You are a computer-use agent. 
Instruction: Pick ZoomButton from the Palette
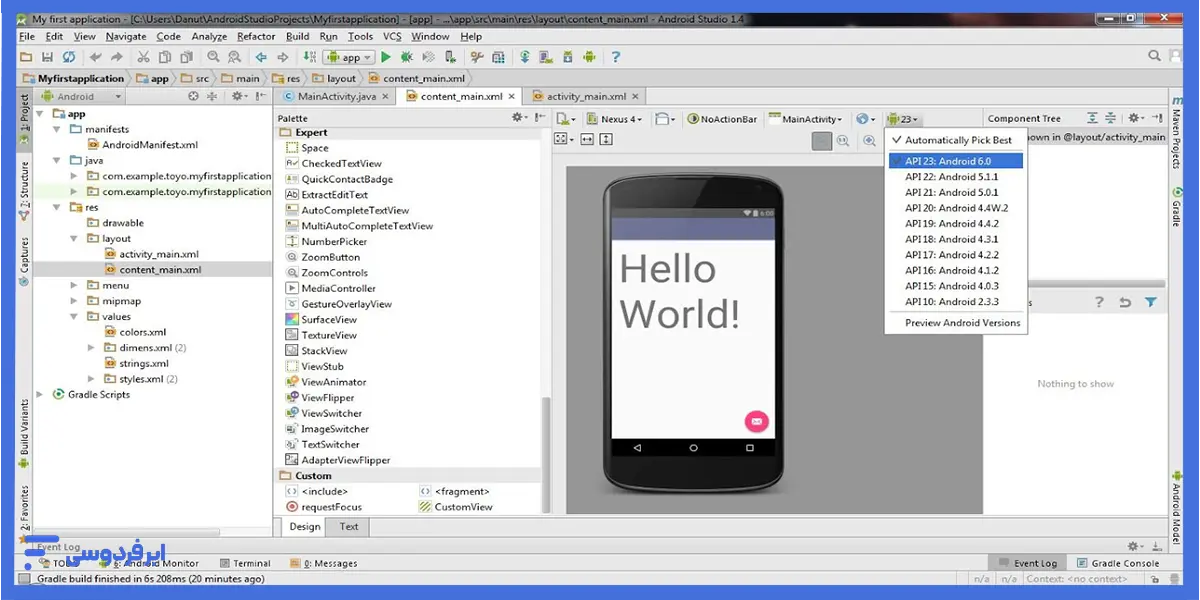322,257
